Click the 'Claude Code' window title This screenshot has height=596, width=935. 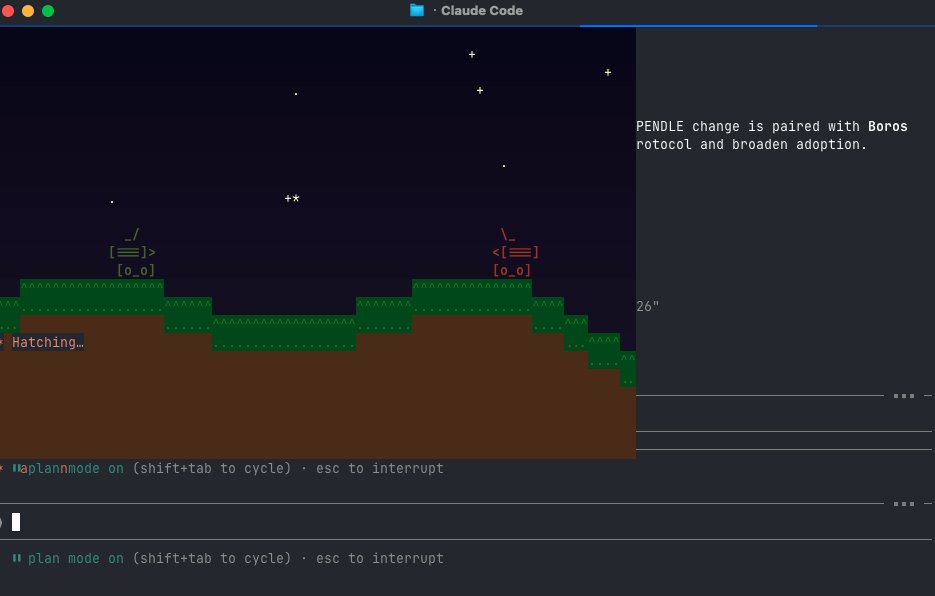click(x=482, y=11)
